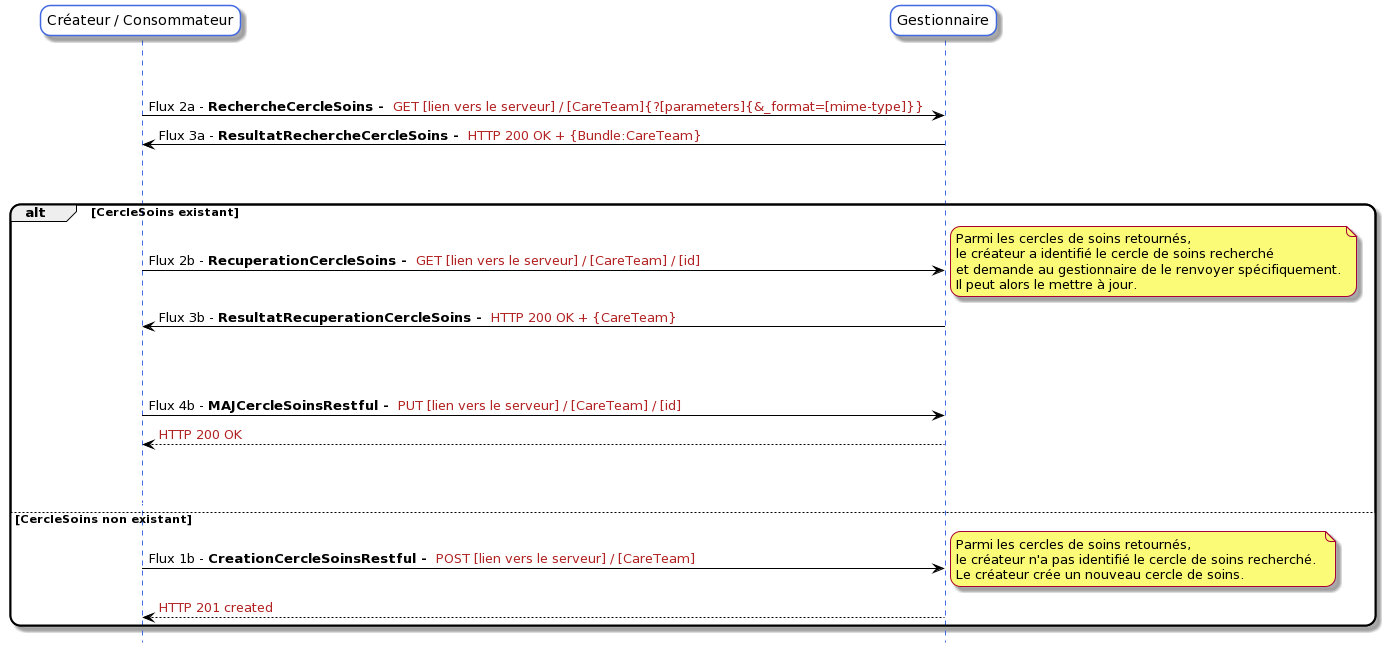Click the Flux 2b RecuperationCercleSoins label
1388x648 pixels.
click(277, 261)
